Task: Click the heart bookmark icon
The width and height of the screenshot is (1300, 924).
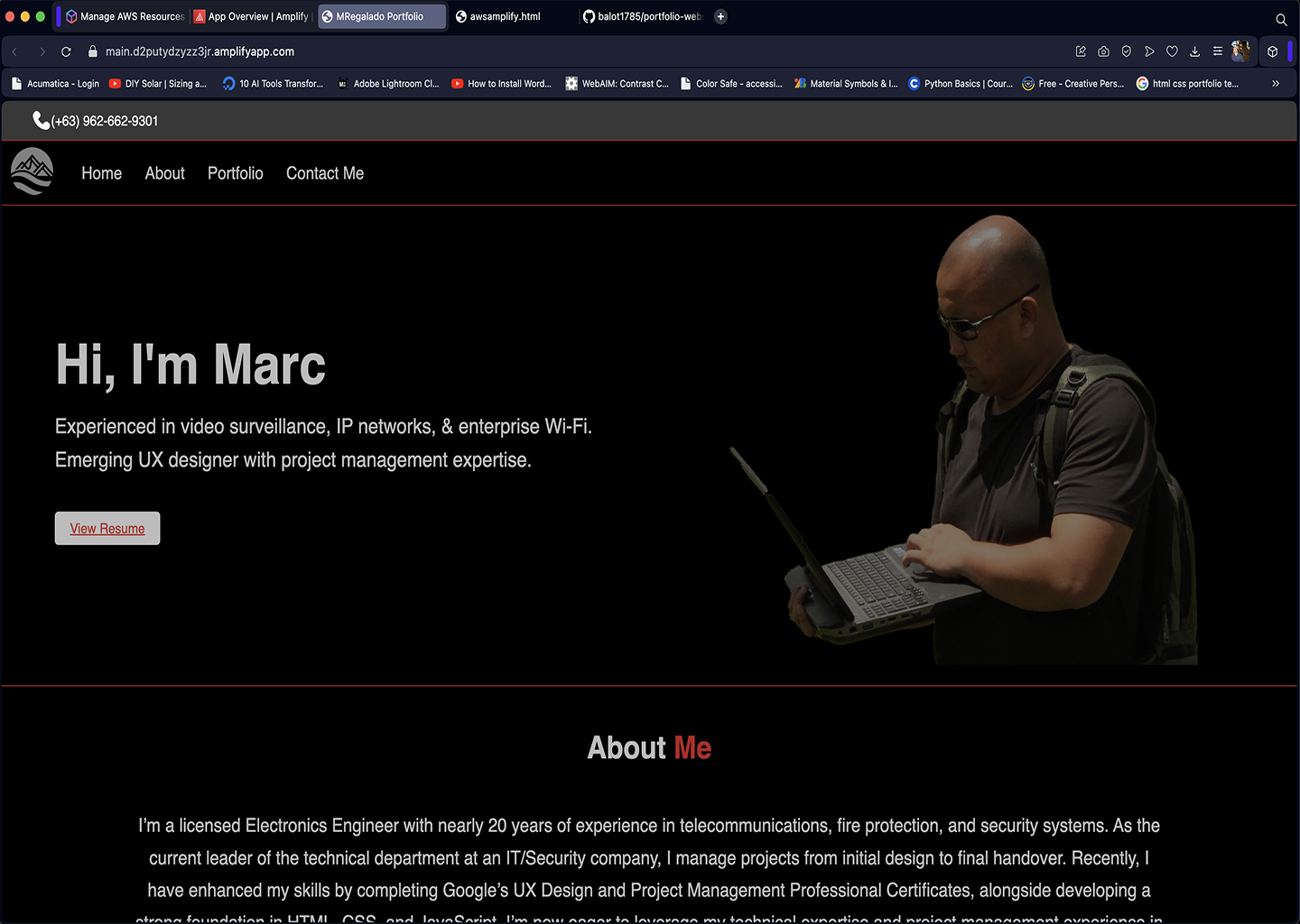Action: (x=1172, y=51)
